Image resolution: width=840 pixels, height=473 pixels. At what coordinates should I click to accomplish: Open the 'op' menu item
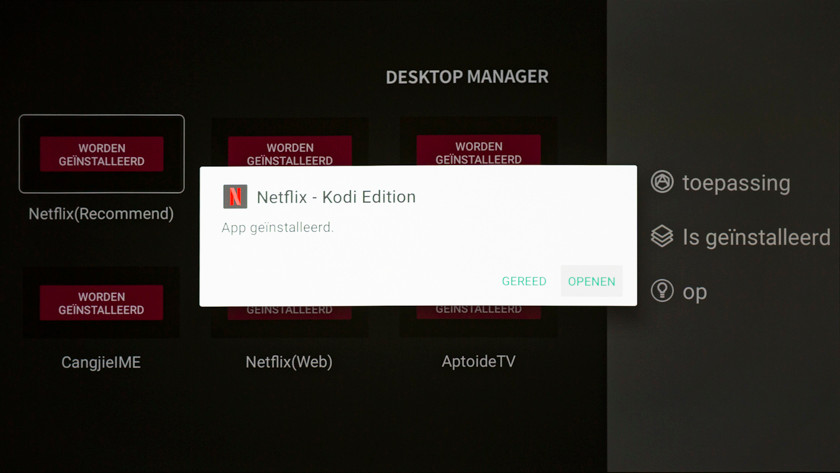pyautogui.click(x=679, y=291)
